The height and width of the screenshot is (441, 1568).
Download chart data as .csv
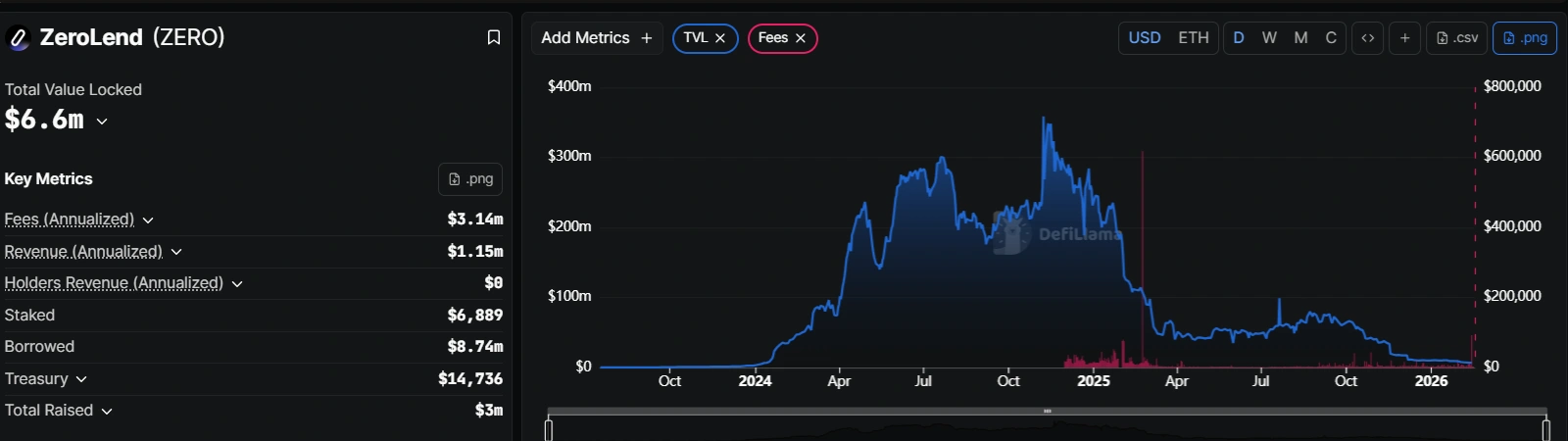pos(1456,38)
